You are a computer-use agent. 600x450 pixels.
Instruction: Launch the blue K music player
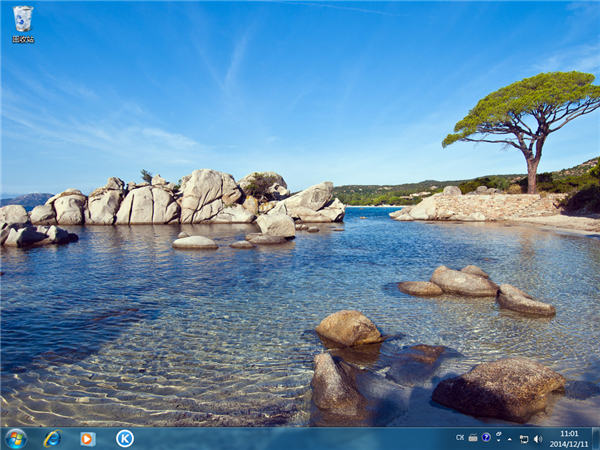tap(124, 438)
